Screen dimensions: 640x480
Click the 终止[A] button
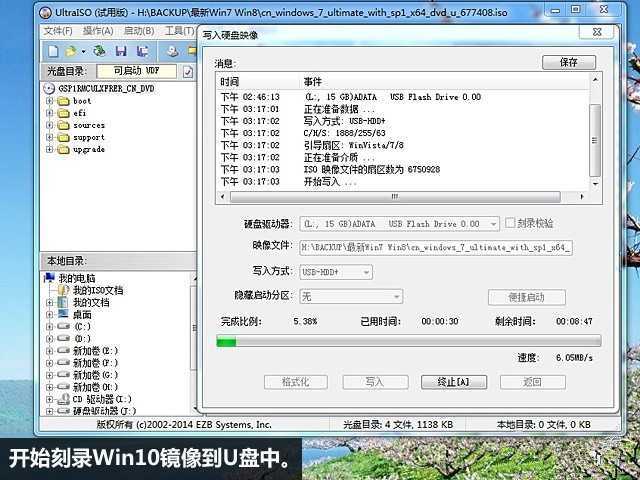click(453, 382)
